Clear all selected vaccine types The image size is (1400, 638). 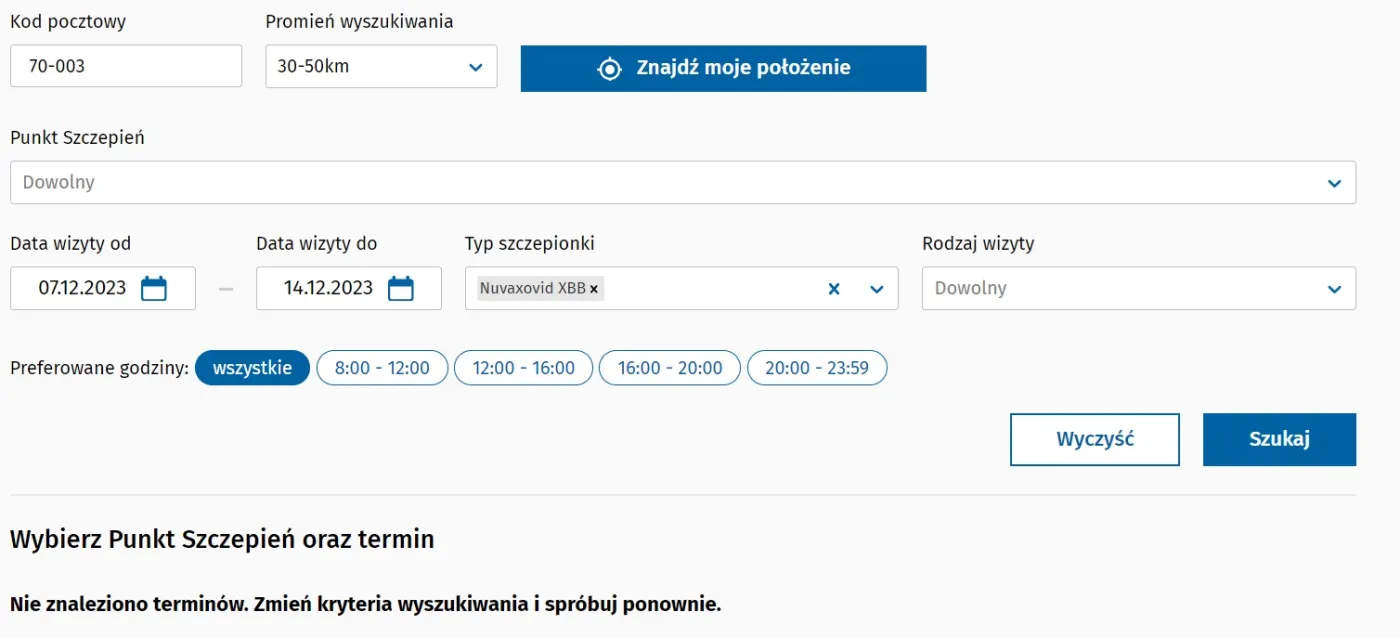[834, 289]
